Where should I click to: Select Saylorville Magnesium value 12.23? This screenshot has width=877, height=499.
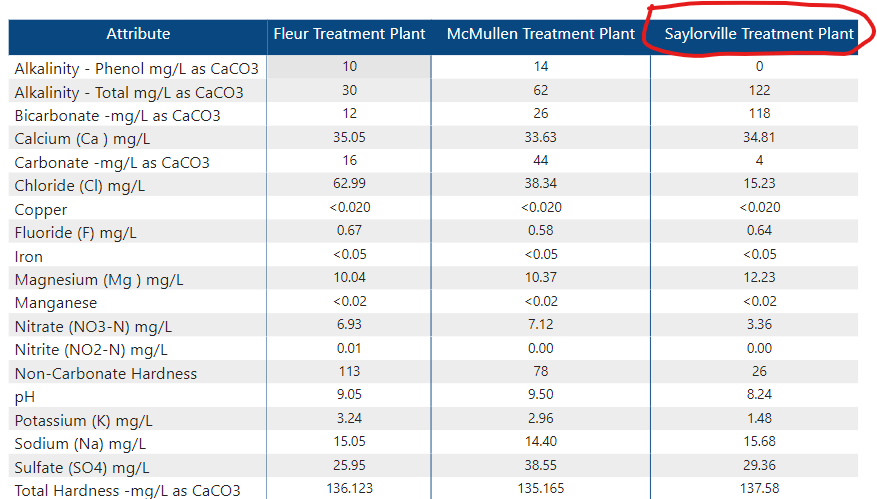pos(760,277)
